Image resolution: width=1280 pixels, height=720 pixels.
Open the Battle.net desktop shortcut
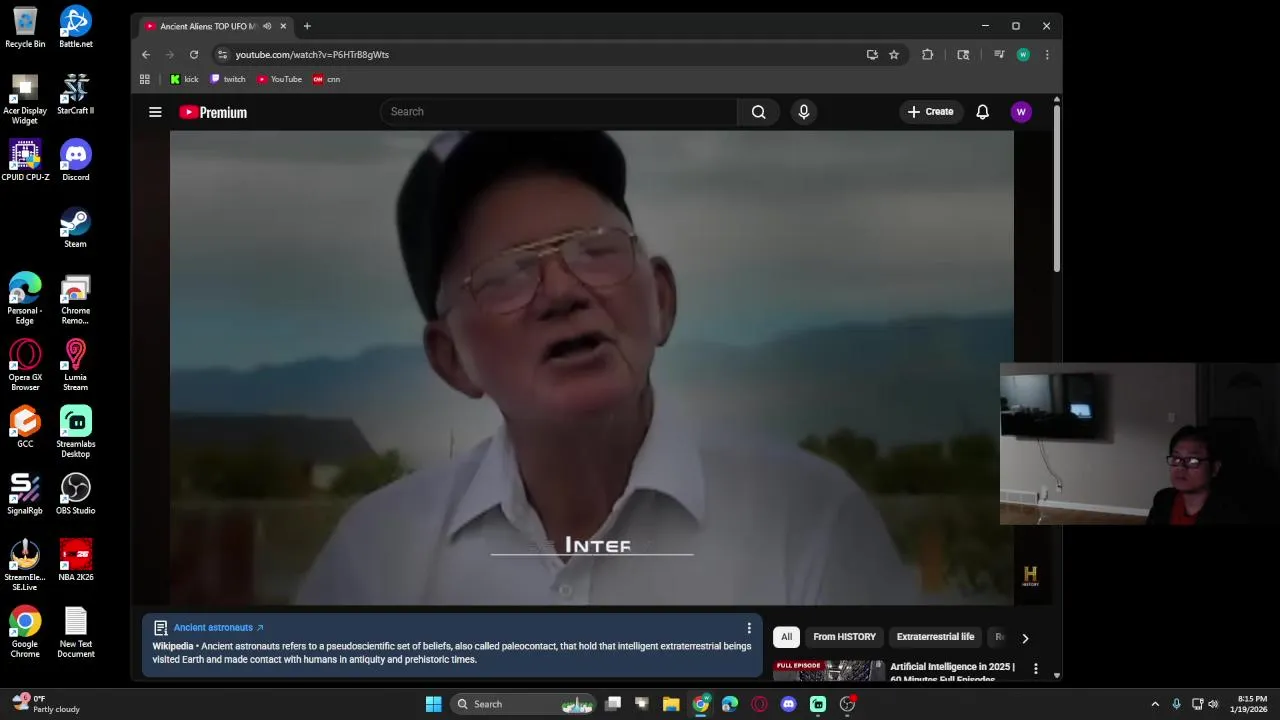(76, 27)
